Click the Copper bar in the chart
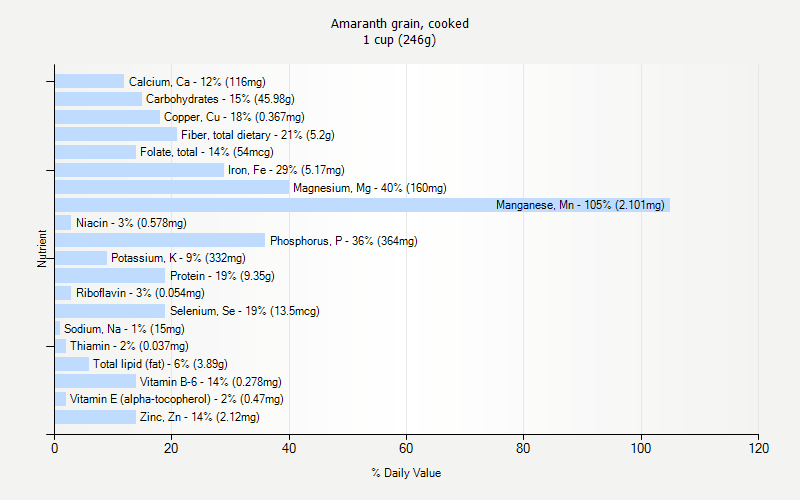Viewport: 800px width, 500px height. coord(108,117)
